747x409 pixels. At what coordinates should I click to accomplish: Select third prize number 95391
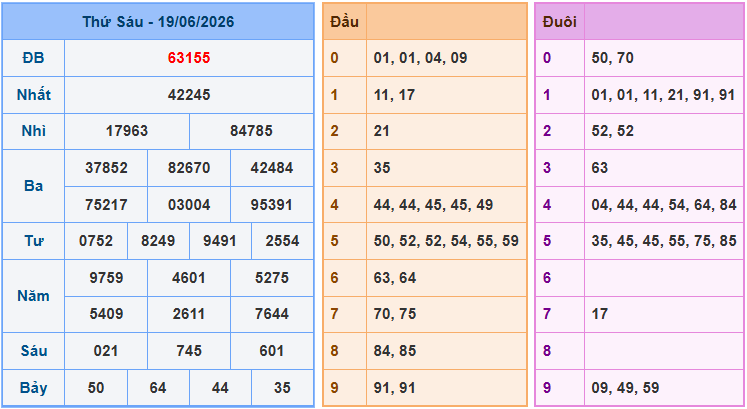(x=272, y=205)
